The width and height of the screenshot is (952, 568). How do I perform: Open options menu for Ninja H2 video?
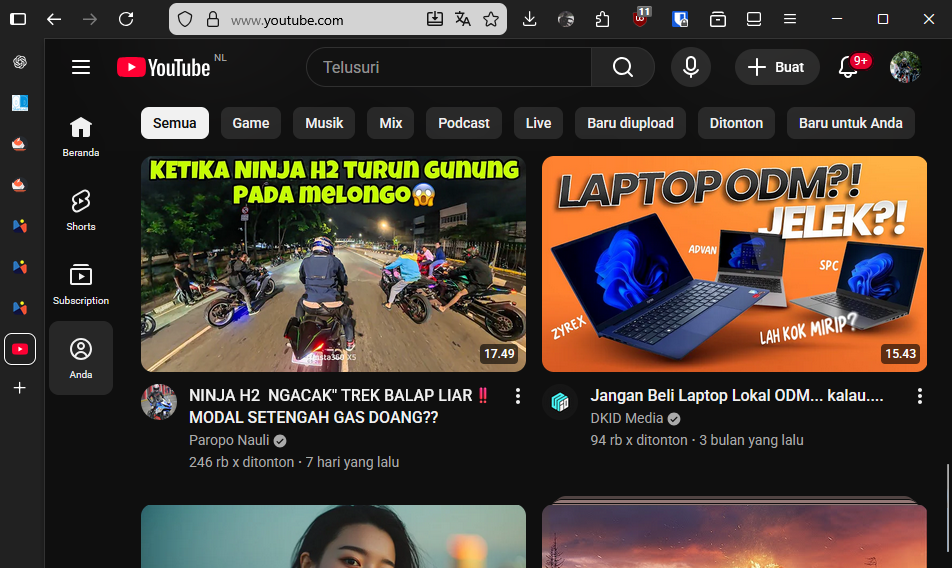(518, 397)
